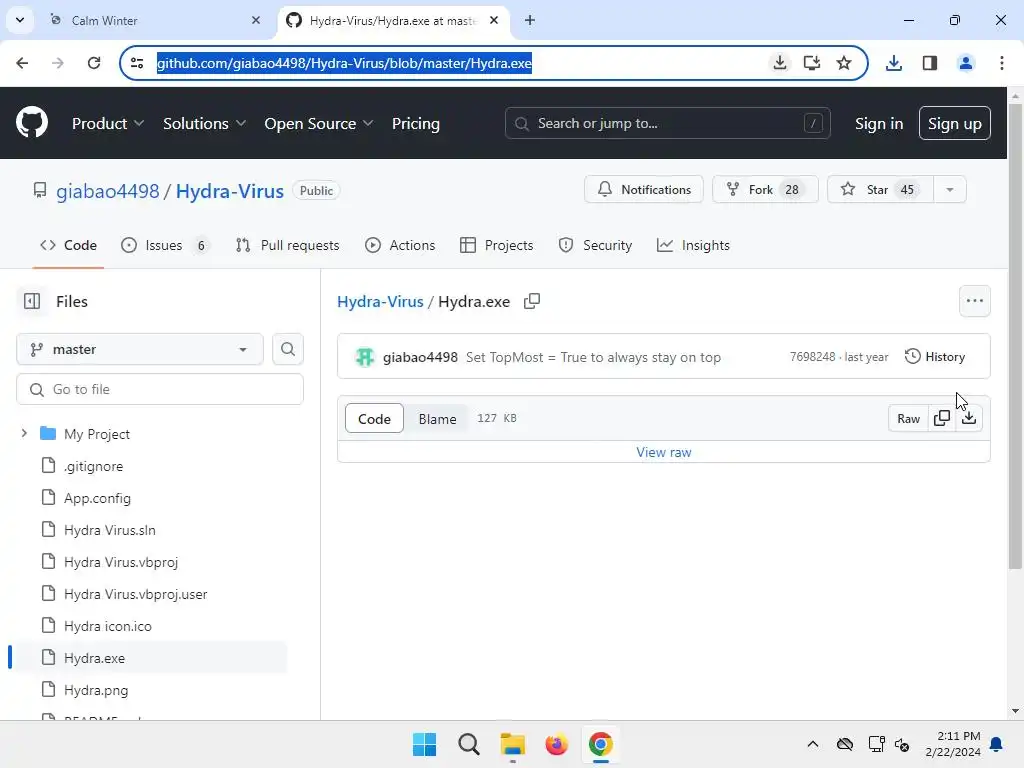Open tab search chevron in Chrome
The image size is (1024, 768).
point(20,20)
